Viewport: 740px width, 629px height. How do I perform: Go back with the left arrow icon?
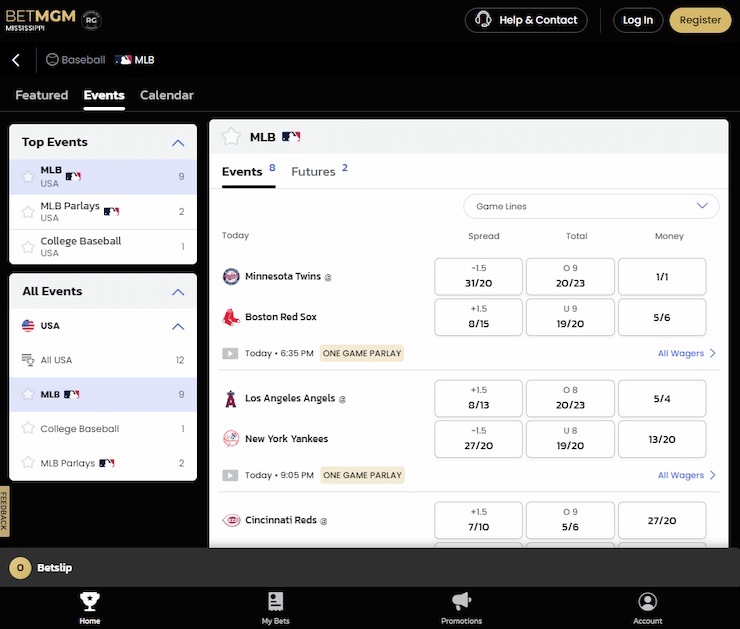click(x=16, y=60)
